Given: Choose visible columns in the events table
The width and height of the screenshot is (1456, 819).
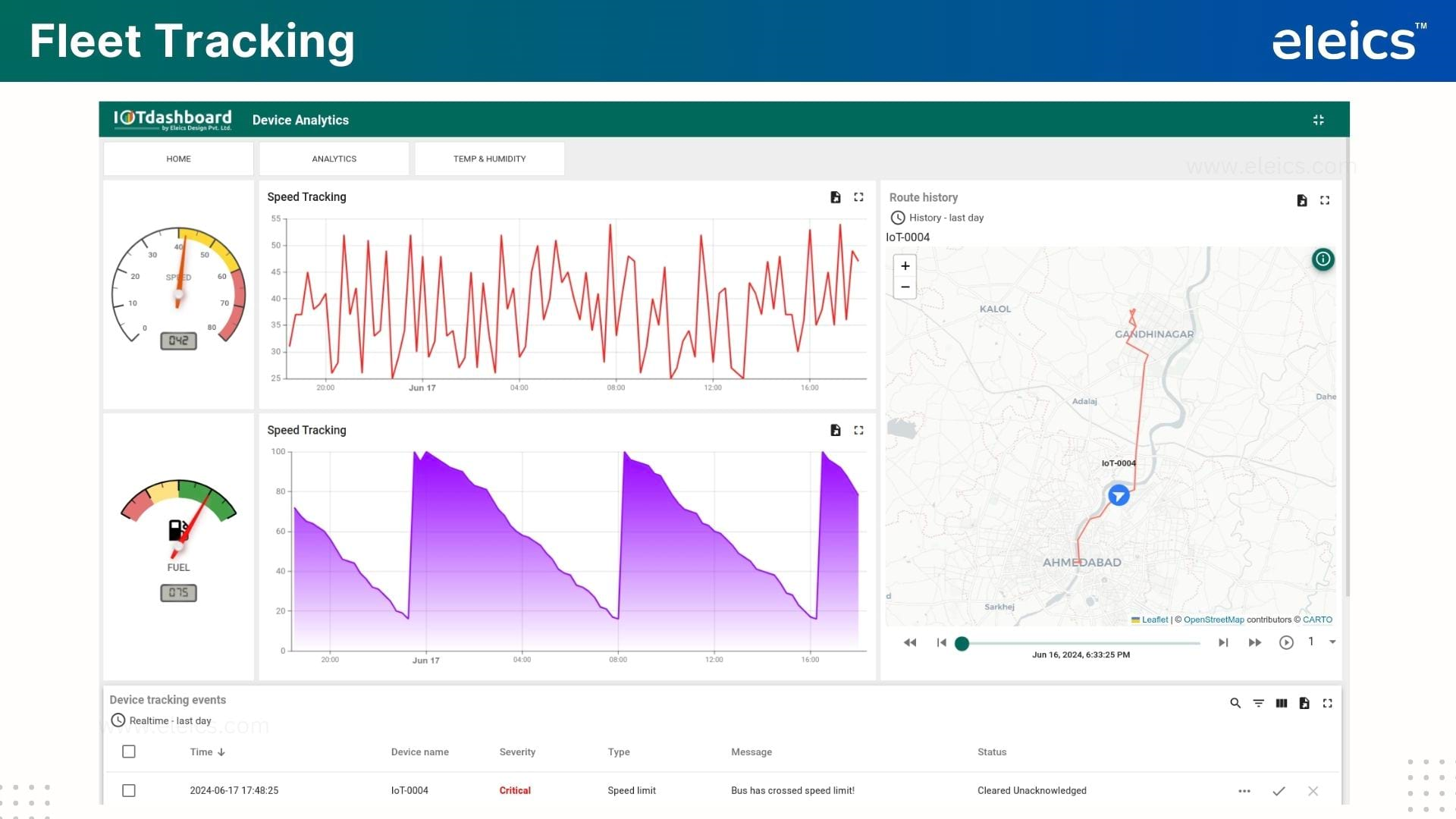Looking at the screenshot, I should click(1281, 703).
